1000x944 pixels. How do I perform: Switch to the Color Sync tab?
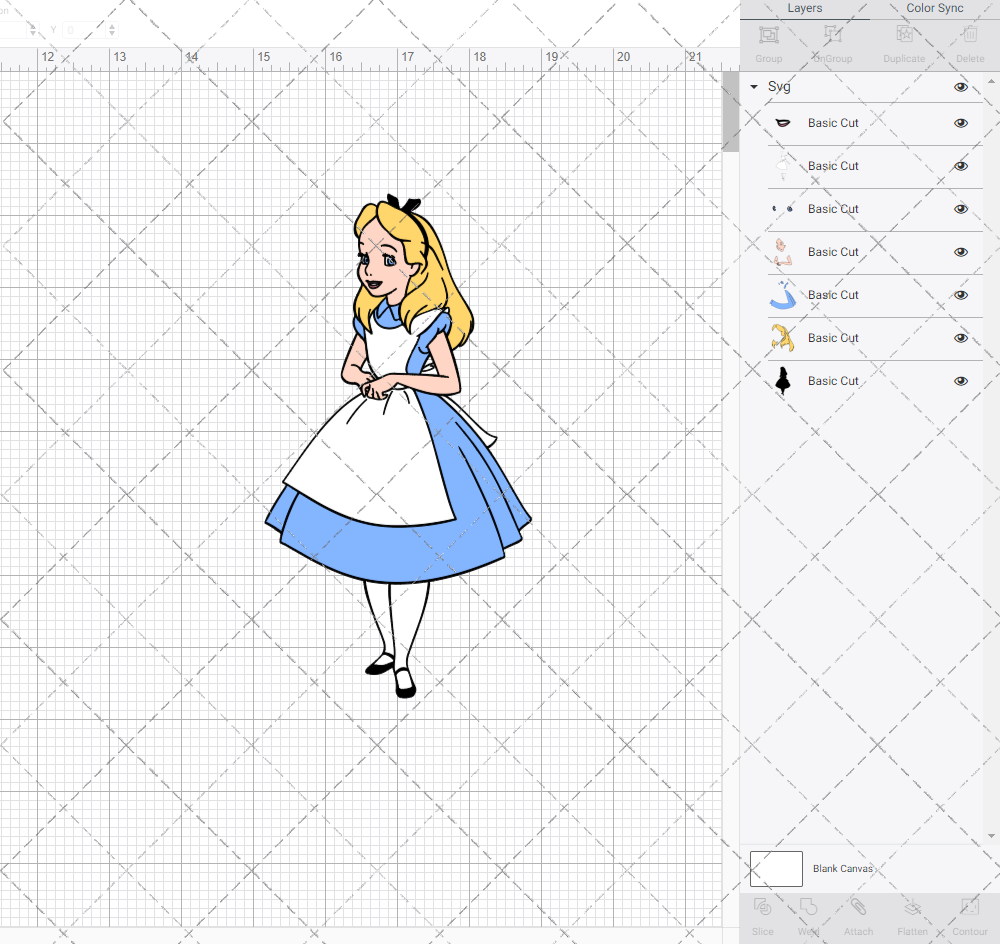point(934,9)
